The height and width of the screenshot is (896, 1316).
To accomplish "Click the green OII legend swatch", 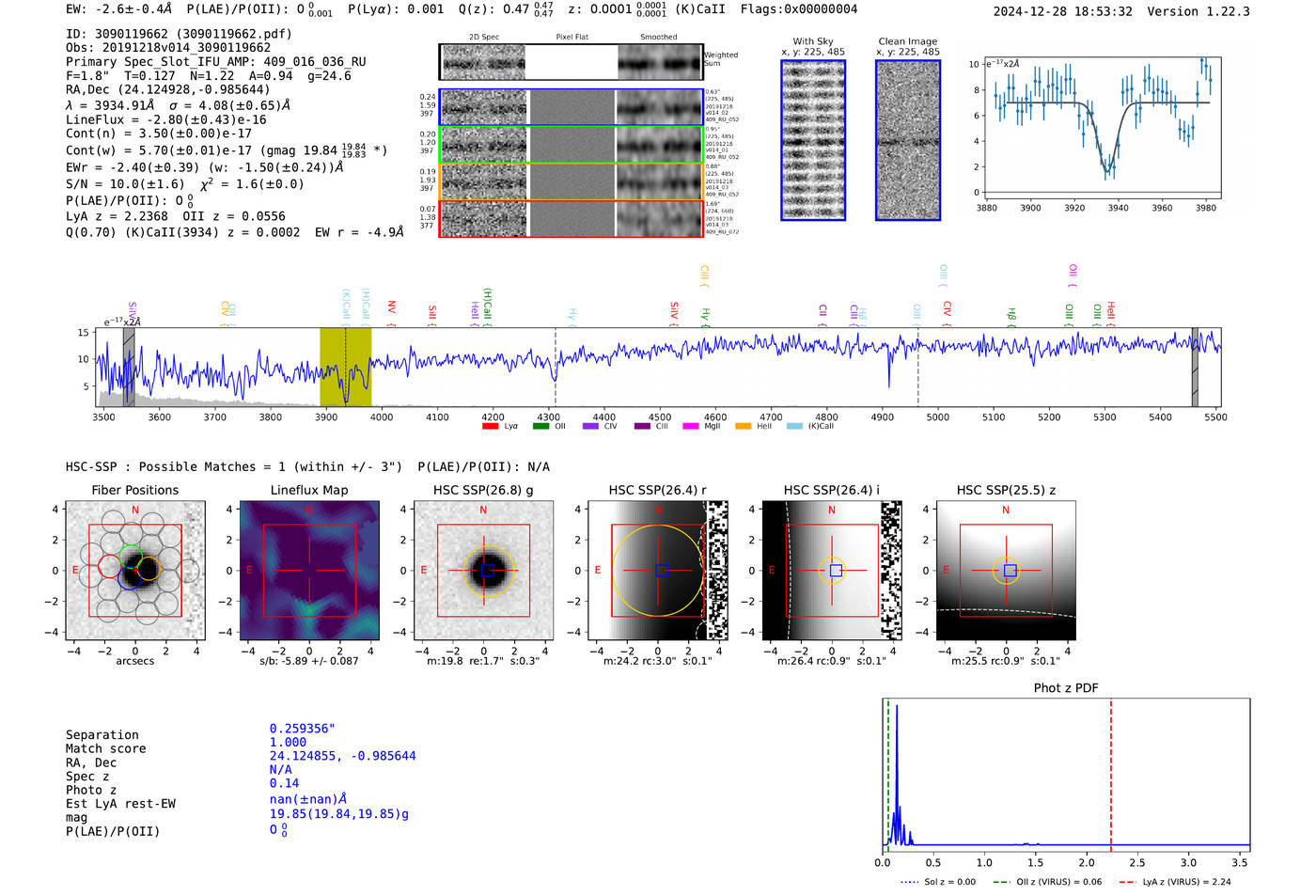I will [x=540, y=427].
